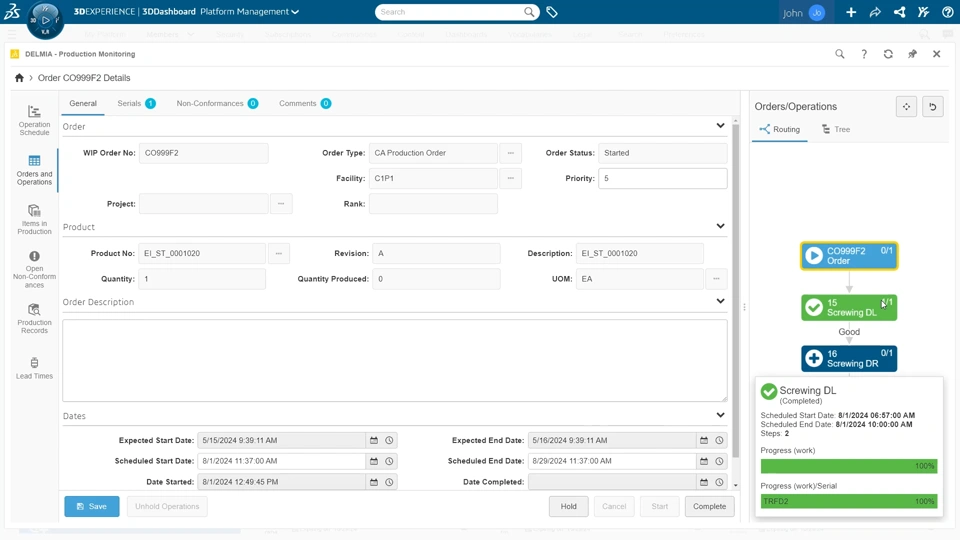The height and width of the screenshot is (540, 960).
Task: Open the social network share icon
Action: pos(899,12)
